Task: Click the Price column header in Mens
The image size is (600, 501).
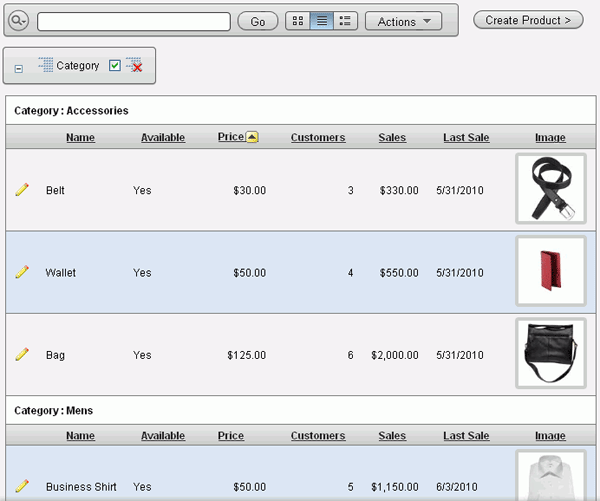Action: coord(231,436)
